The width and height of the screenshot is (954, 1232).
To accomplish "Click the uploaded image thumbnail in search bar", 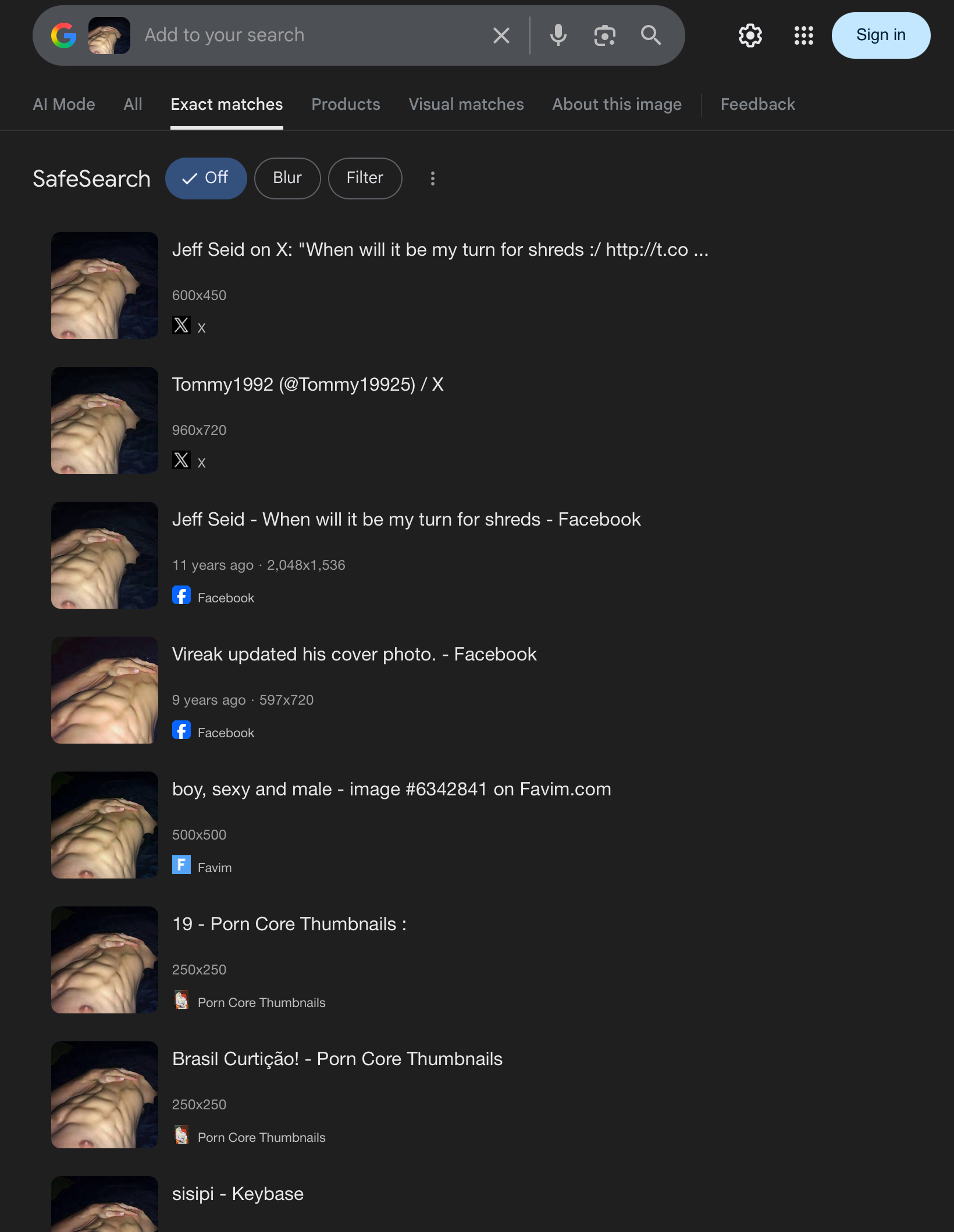I will click(109, 35).
